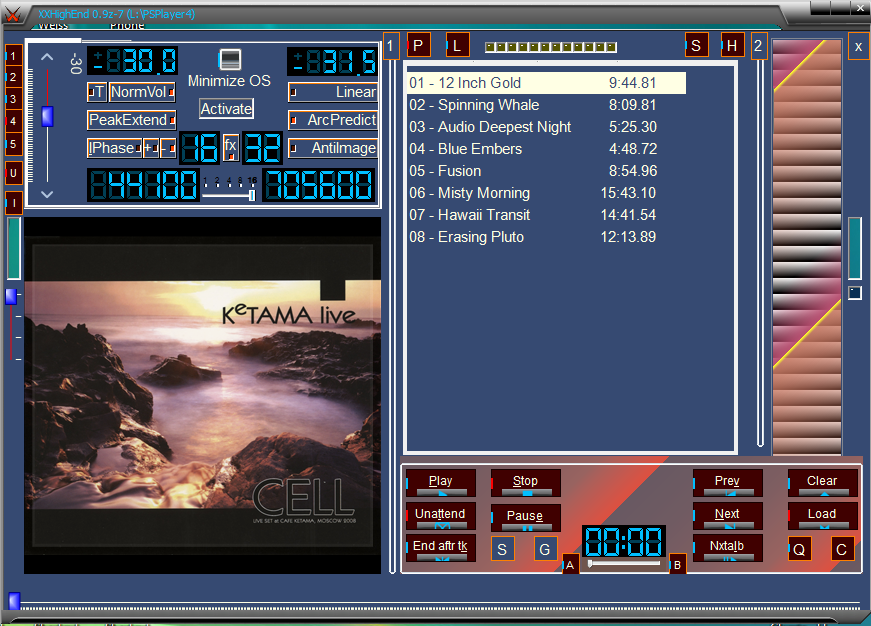The image size is (871, 626).
Task: Click the 705600 output rate display
Action: (x=319, y=185)
